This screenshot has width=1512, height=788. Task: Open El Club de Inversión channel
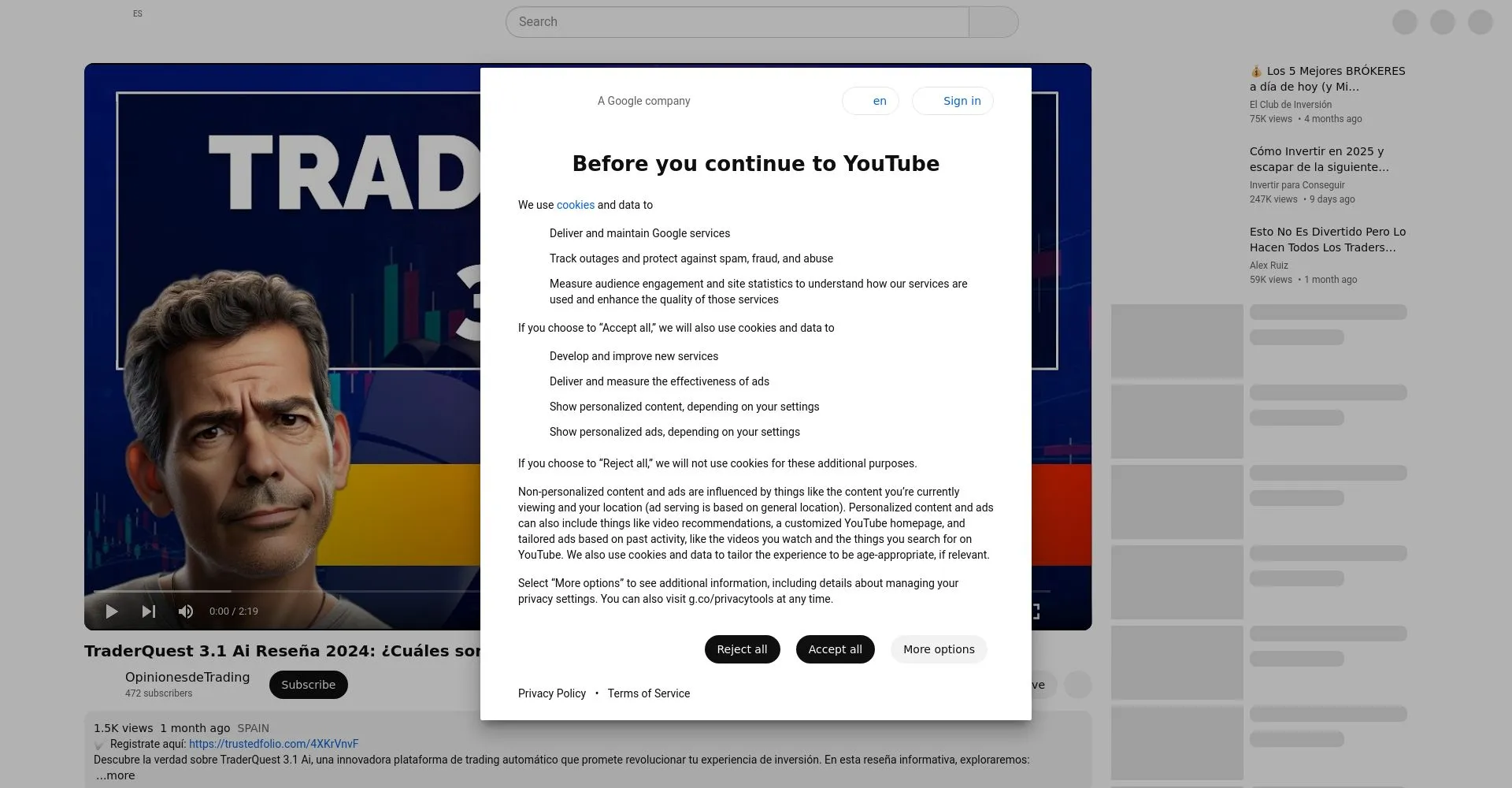pyautogui.click(x=1291, y=105)
